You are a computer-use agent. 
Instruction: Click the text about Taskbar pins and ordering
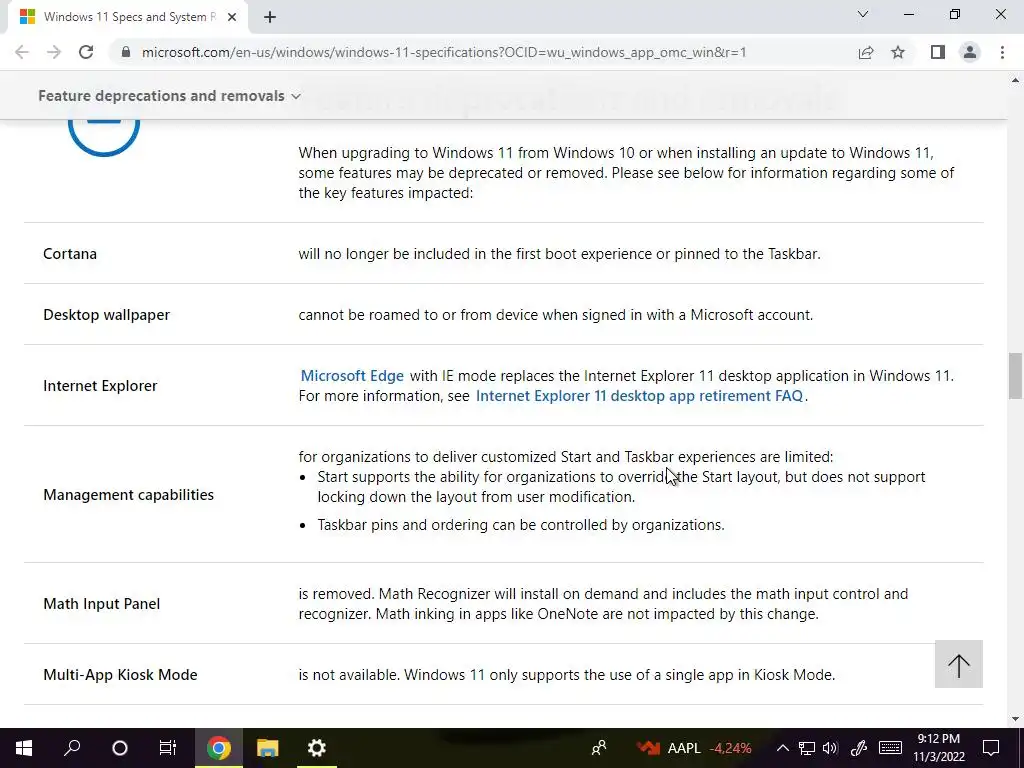[x=521, y=525]
